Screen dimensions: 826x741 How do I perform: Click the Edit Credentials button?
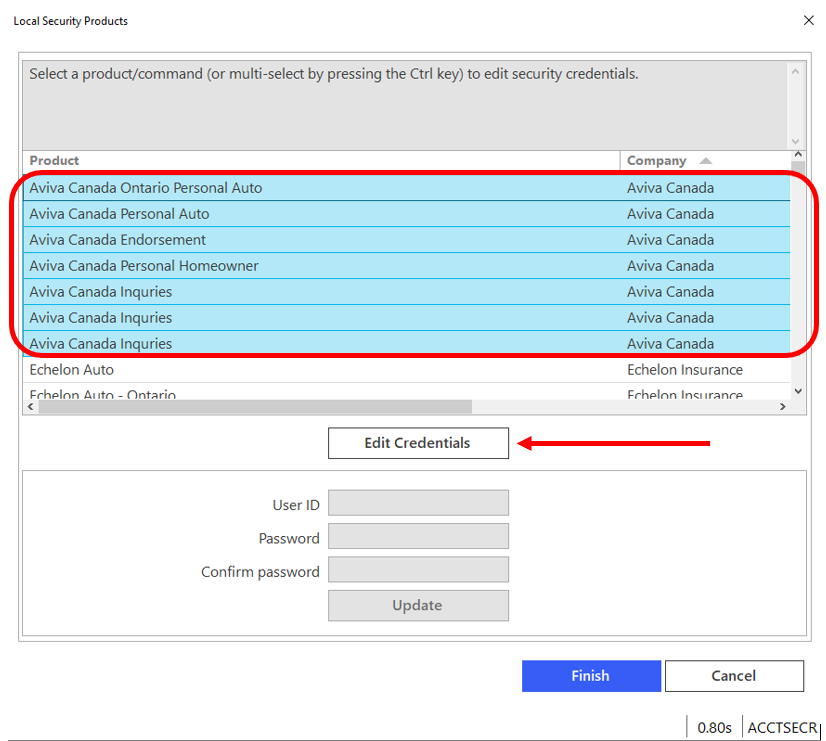418,443
